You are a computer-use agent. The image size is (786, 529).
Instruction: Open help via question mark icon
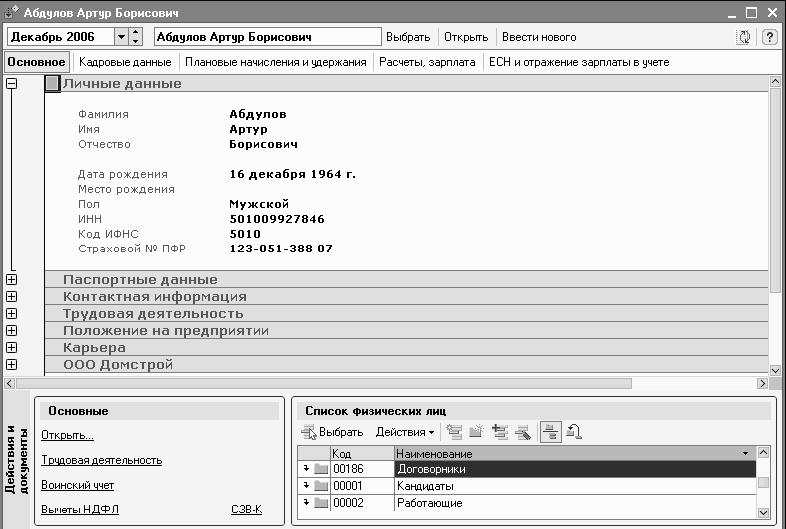pyautogui.click(x=769, y=37)
